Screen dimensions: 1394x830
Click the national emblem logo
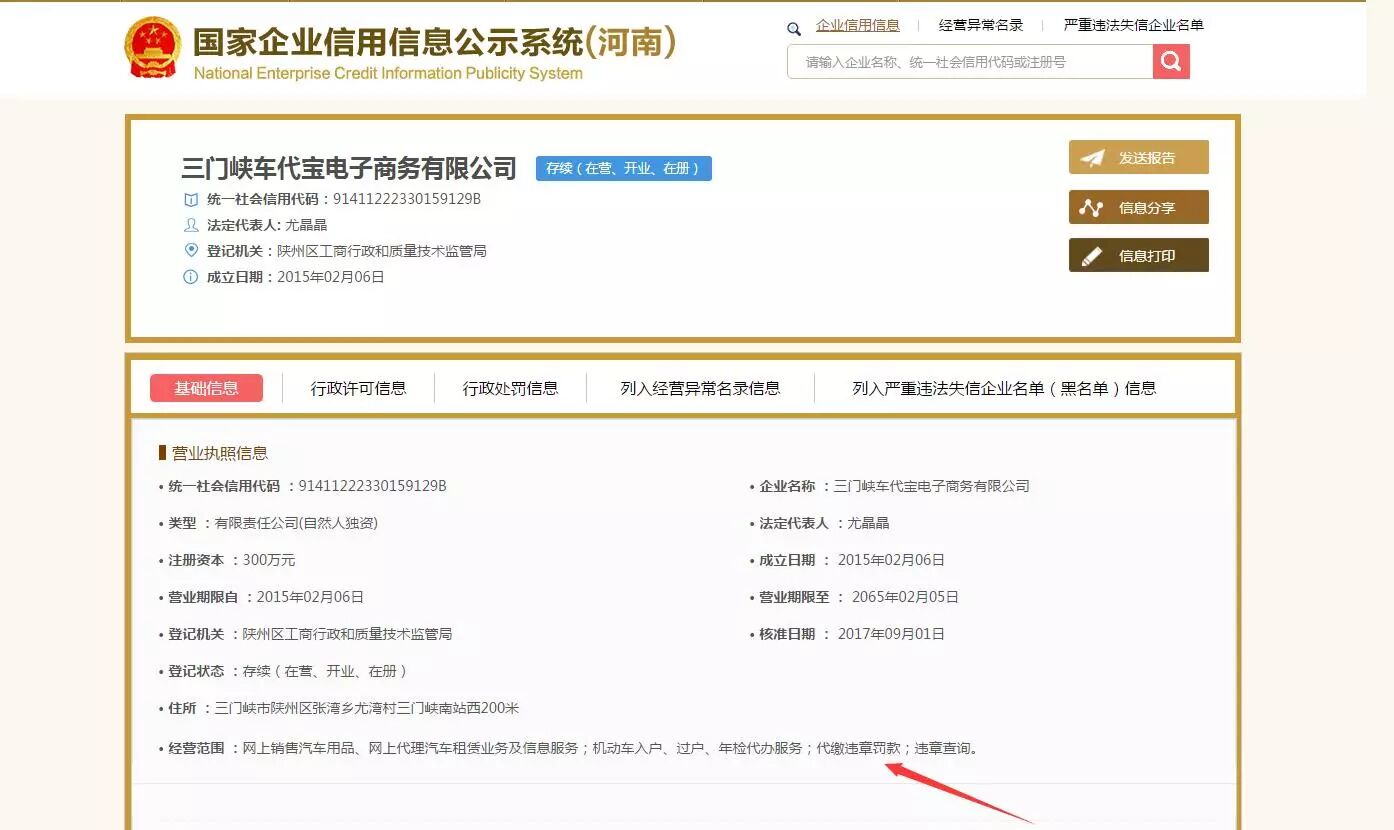[153, 47]
